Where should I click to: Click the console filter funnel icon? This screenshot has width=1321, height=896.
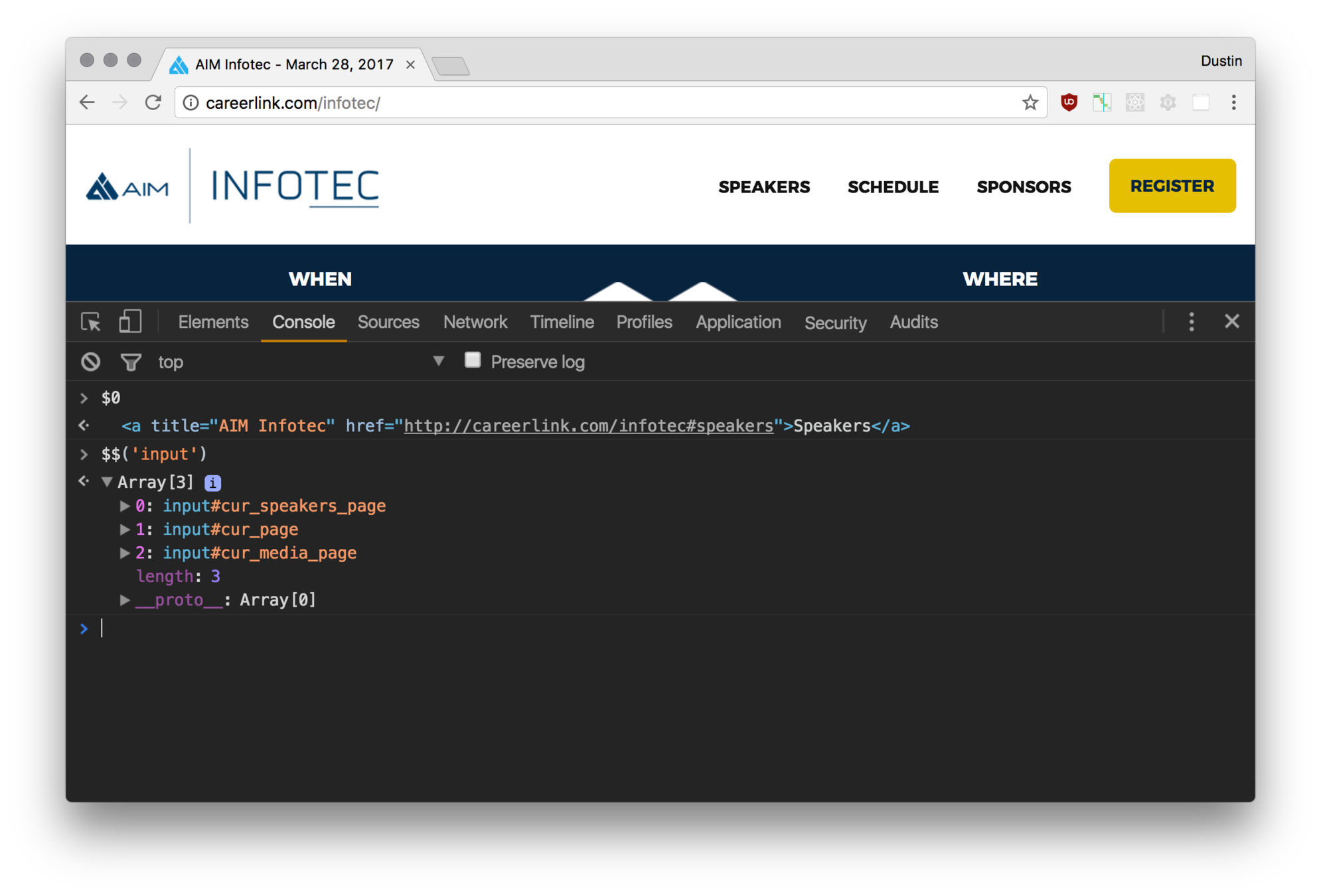[131, 362]
